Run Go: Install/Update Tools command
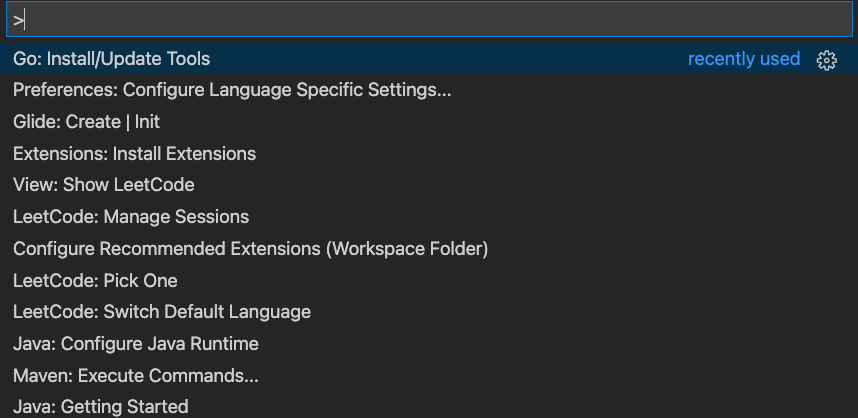This screenshot has width=858, height=418. coord(112,59)
